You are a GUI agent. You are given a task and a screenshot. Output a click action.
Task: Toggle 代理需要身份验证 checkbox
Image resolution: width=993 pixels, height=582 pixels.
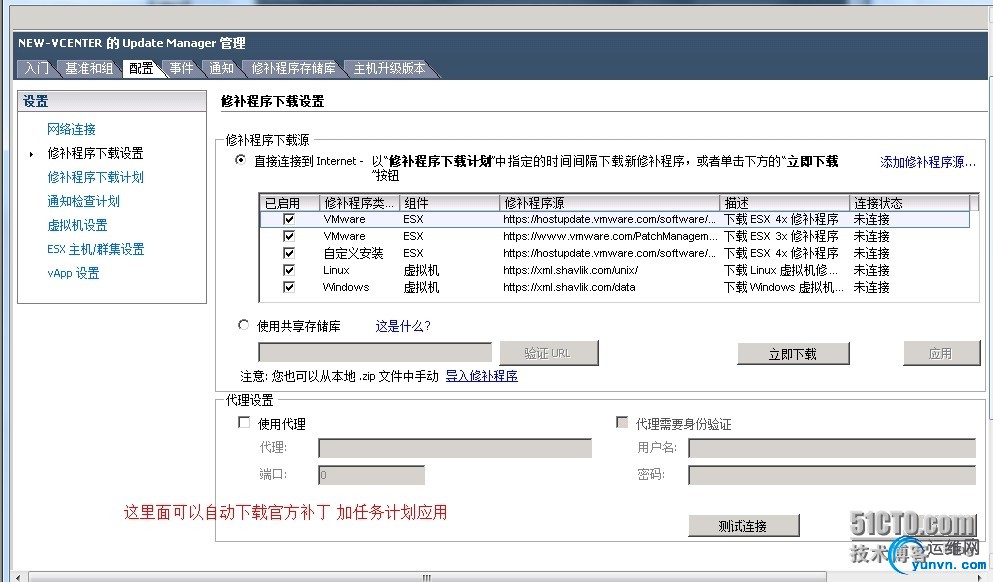(622, 422)
